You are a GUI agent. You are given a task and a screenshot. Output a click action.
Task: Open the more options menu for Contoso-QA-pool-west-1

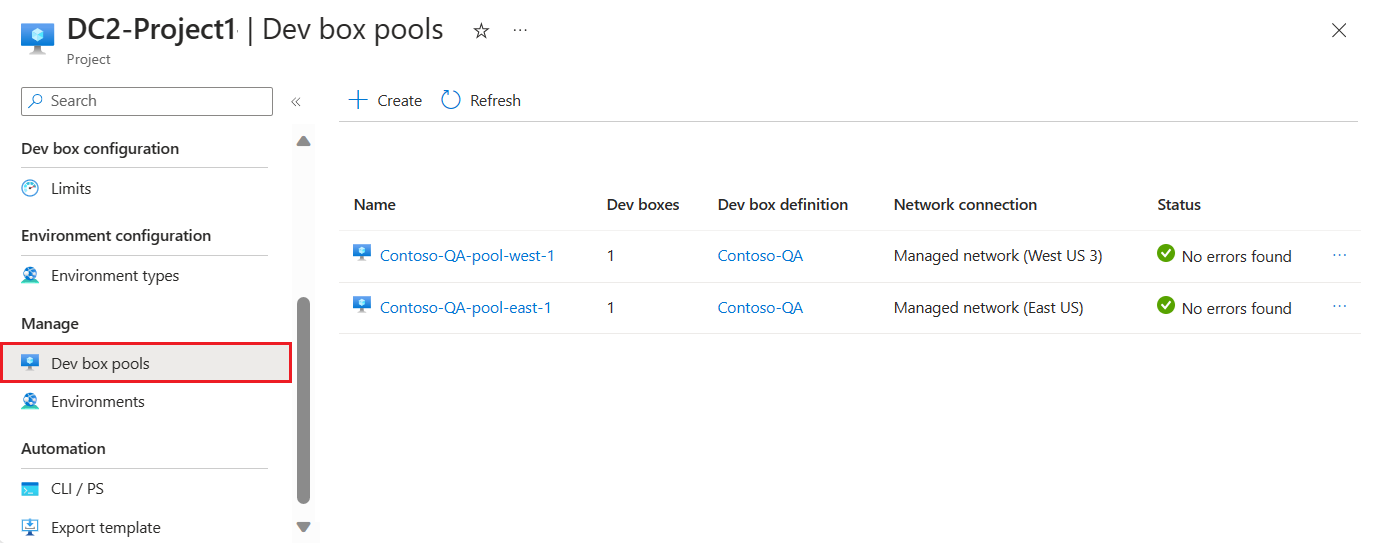(x=1340, y=255)
